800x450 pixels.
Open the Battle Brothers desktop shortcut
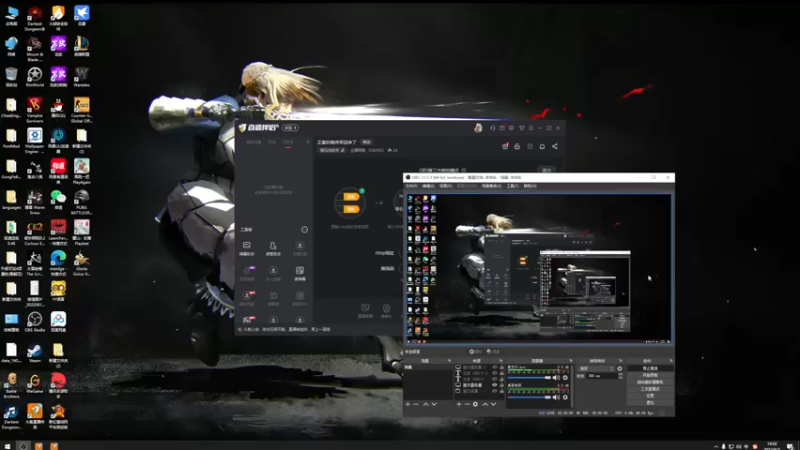point(11,385)
